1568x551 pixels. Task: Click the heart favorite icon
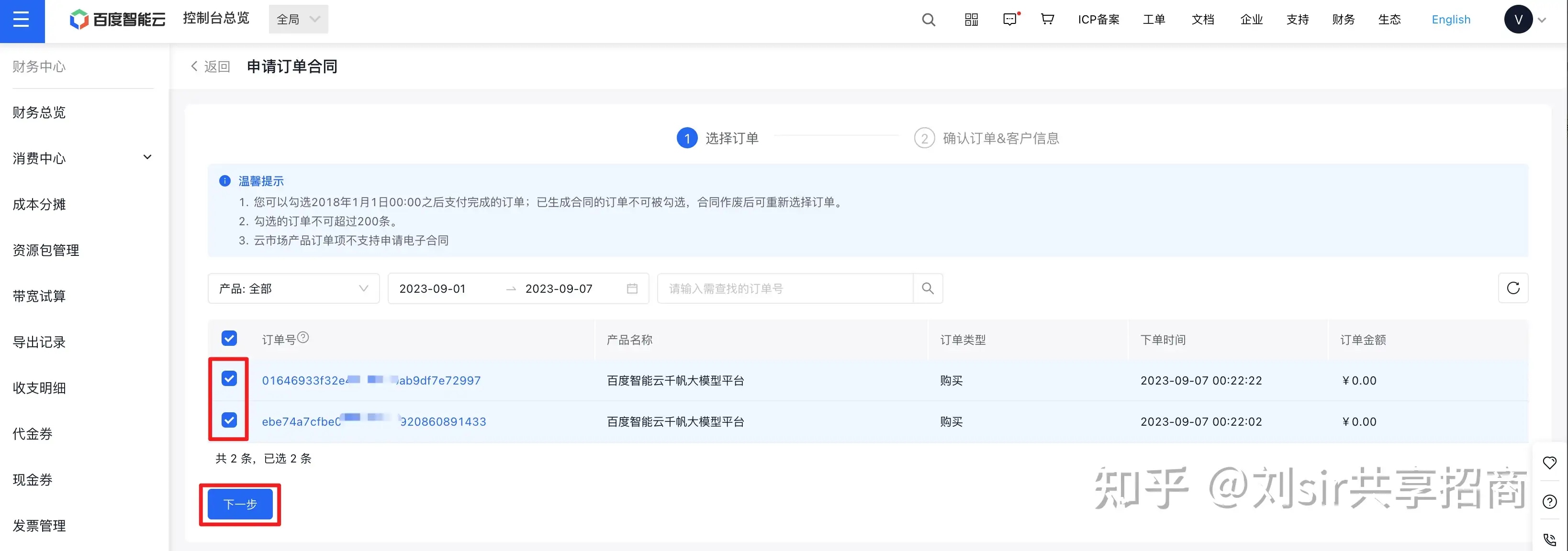tap(1549, 463)
